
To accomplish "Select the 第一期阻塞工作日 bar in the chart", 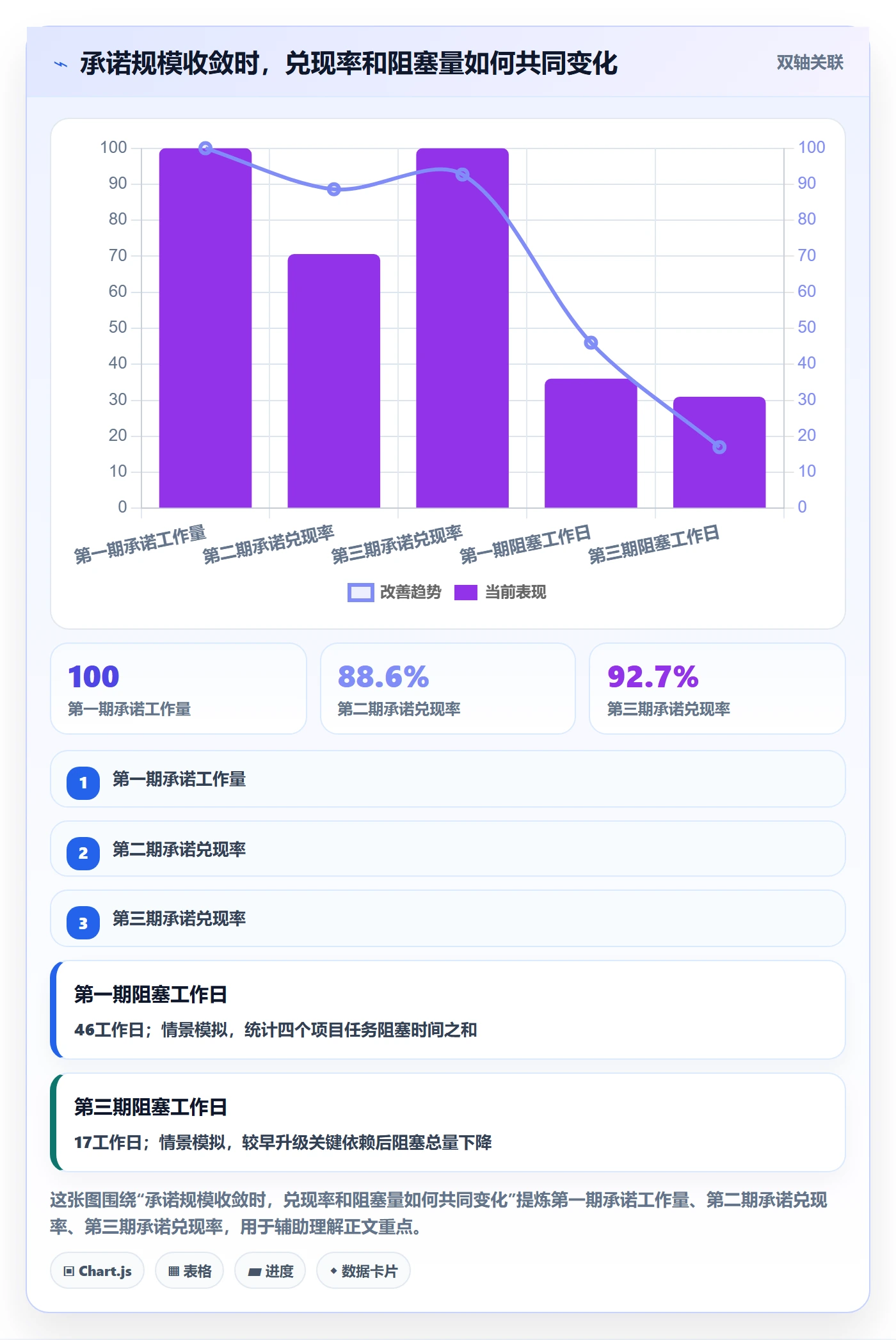I will pyautogui.click(x=591, y=443).
